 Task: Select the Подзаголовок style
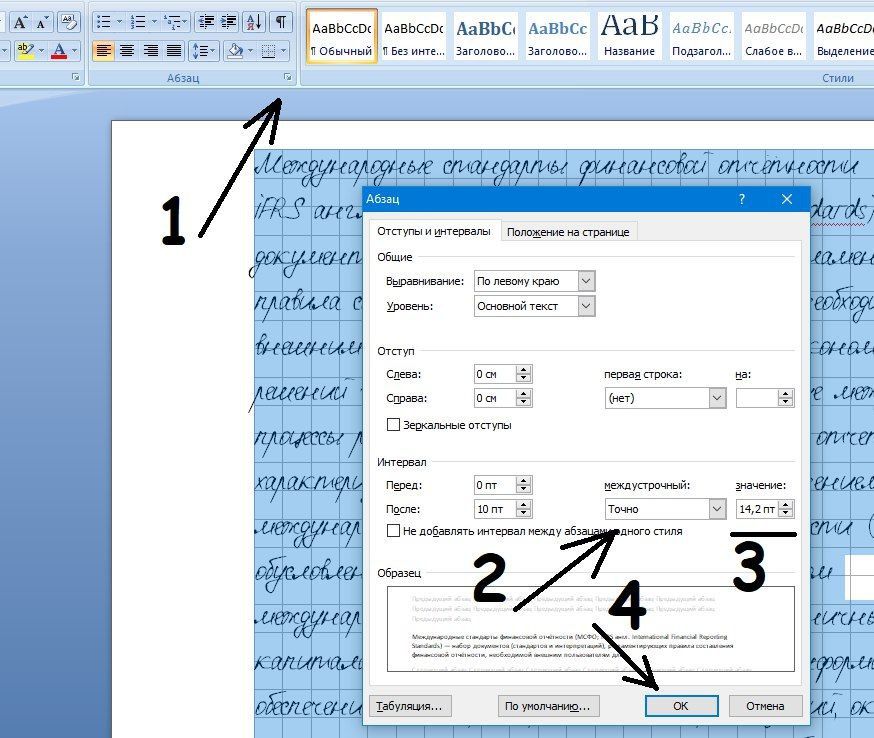[701, 36]
